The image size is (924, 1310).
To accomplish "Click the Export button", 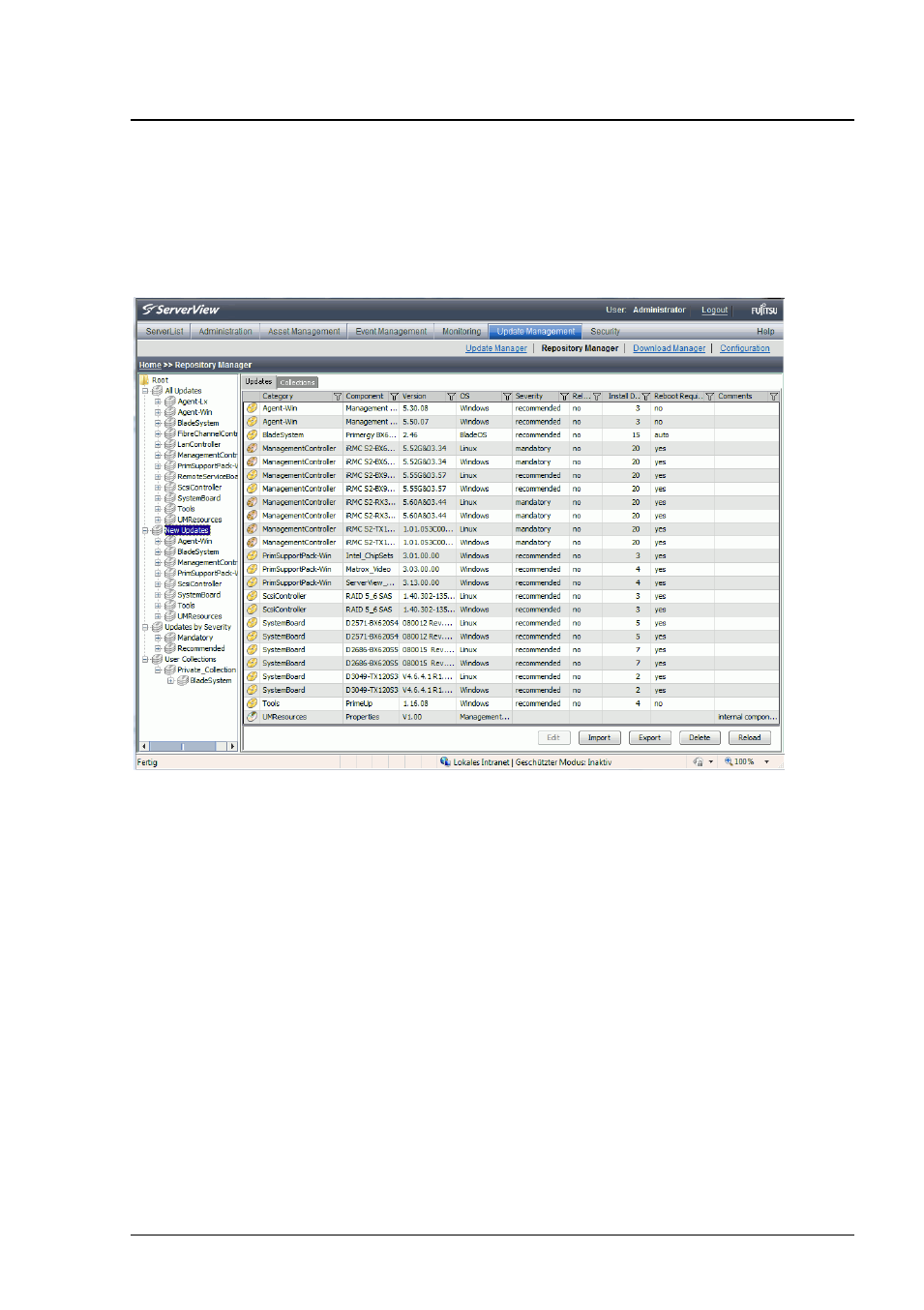I will (650, 738).
